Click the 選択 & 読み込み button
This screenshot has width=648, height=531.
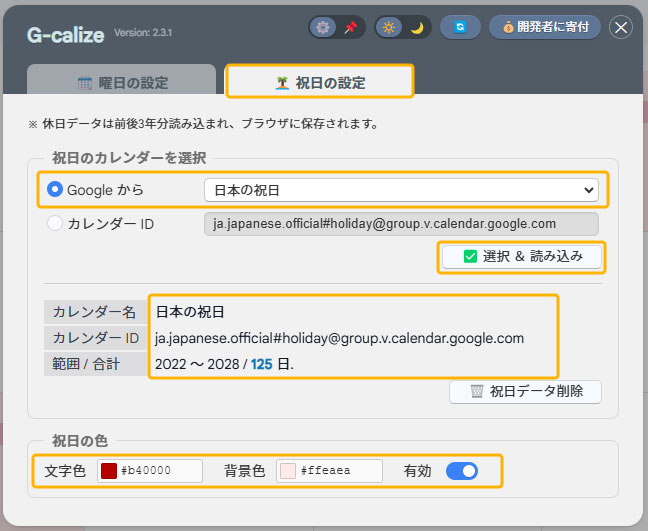(x=522, y=257)
